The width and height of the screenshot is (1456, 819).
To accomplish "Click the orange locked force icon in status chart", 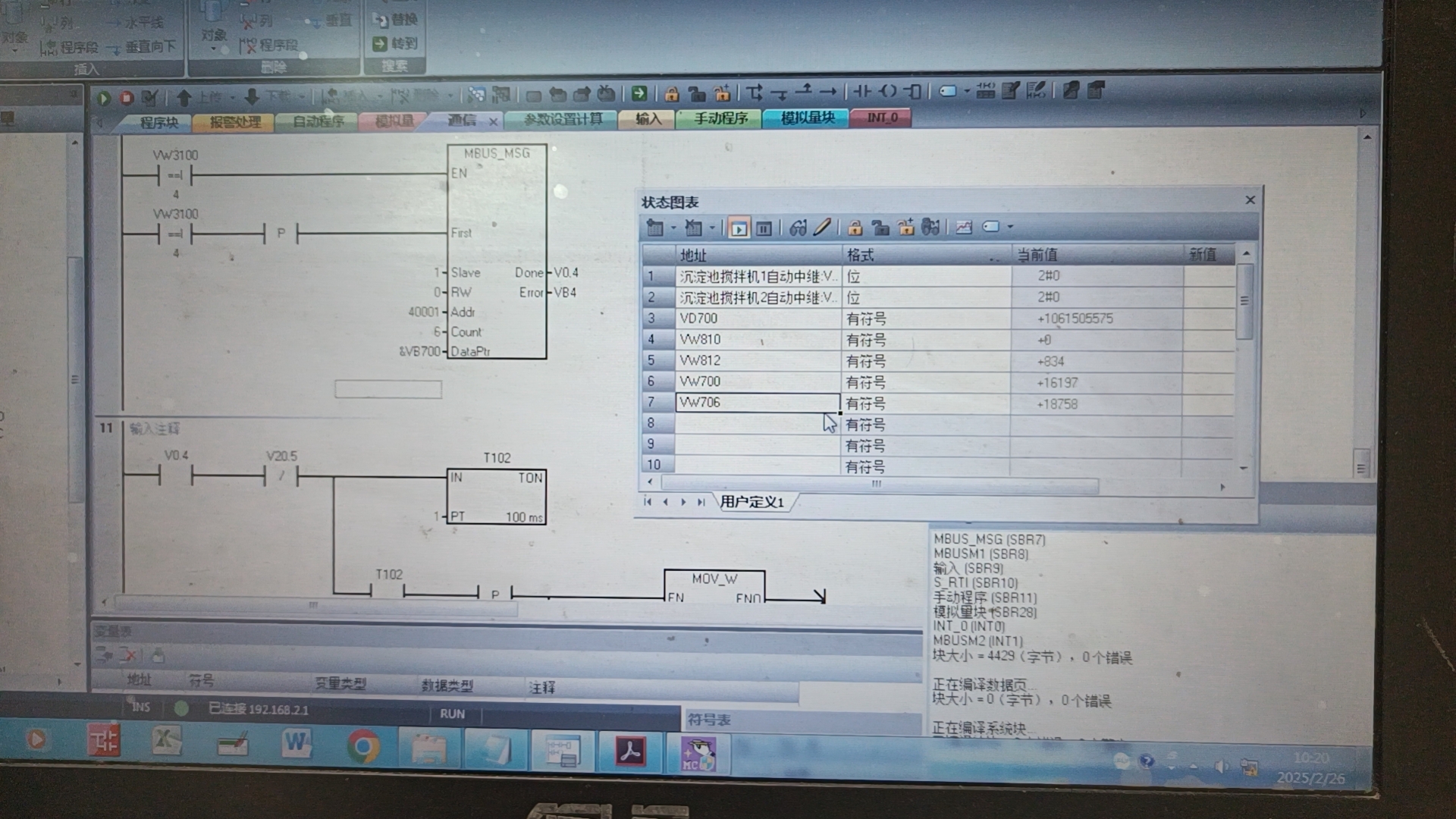I will click(855, 227).
